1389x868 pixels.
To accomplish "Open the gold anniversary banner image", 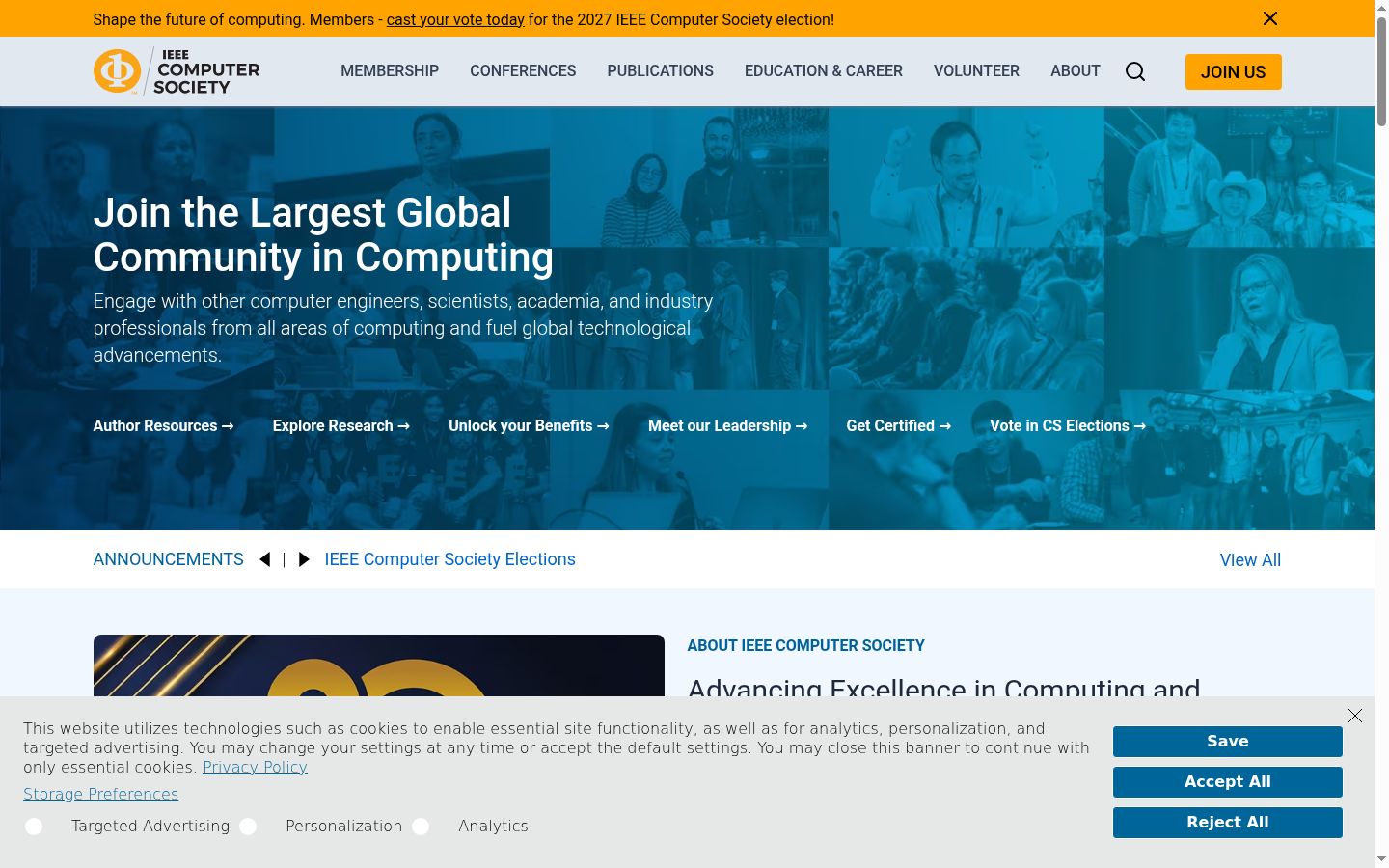I will [379, 665].
